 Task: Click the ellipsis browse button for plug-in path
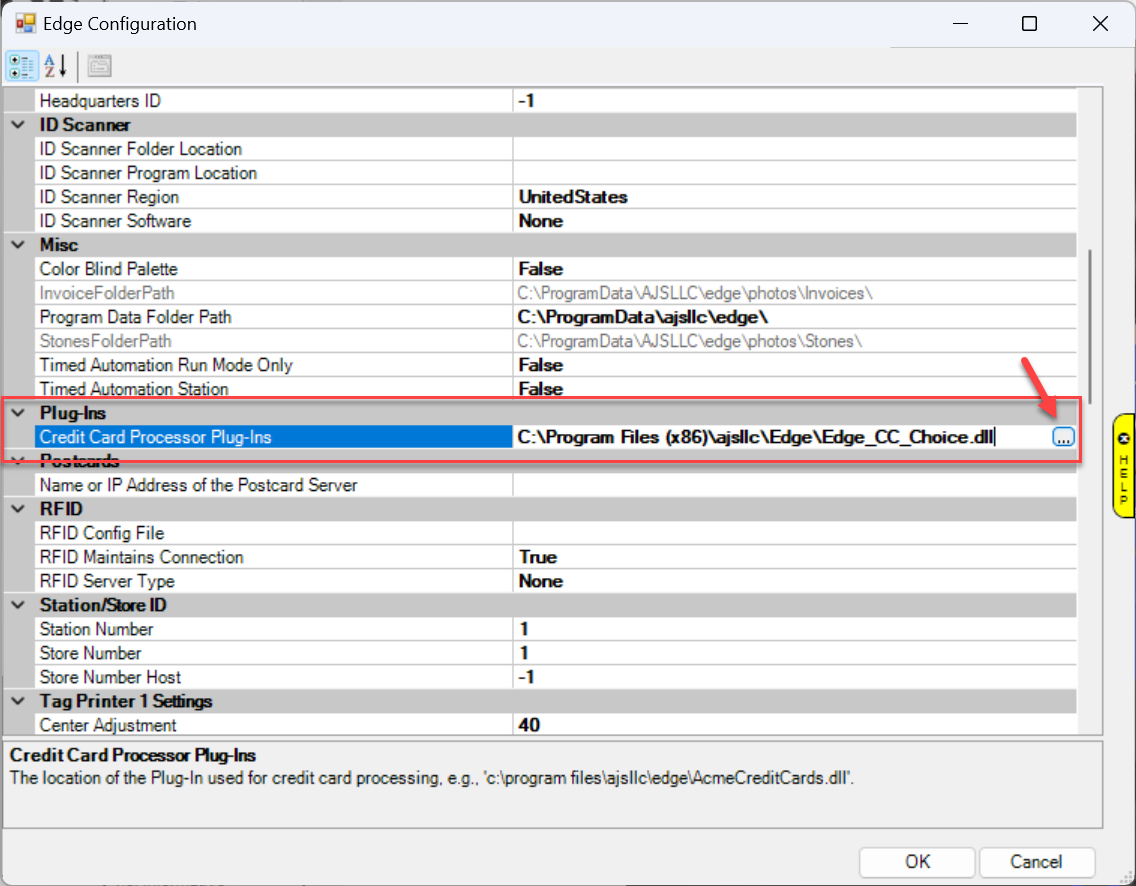tap(1063, 437)
